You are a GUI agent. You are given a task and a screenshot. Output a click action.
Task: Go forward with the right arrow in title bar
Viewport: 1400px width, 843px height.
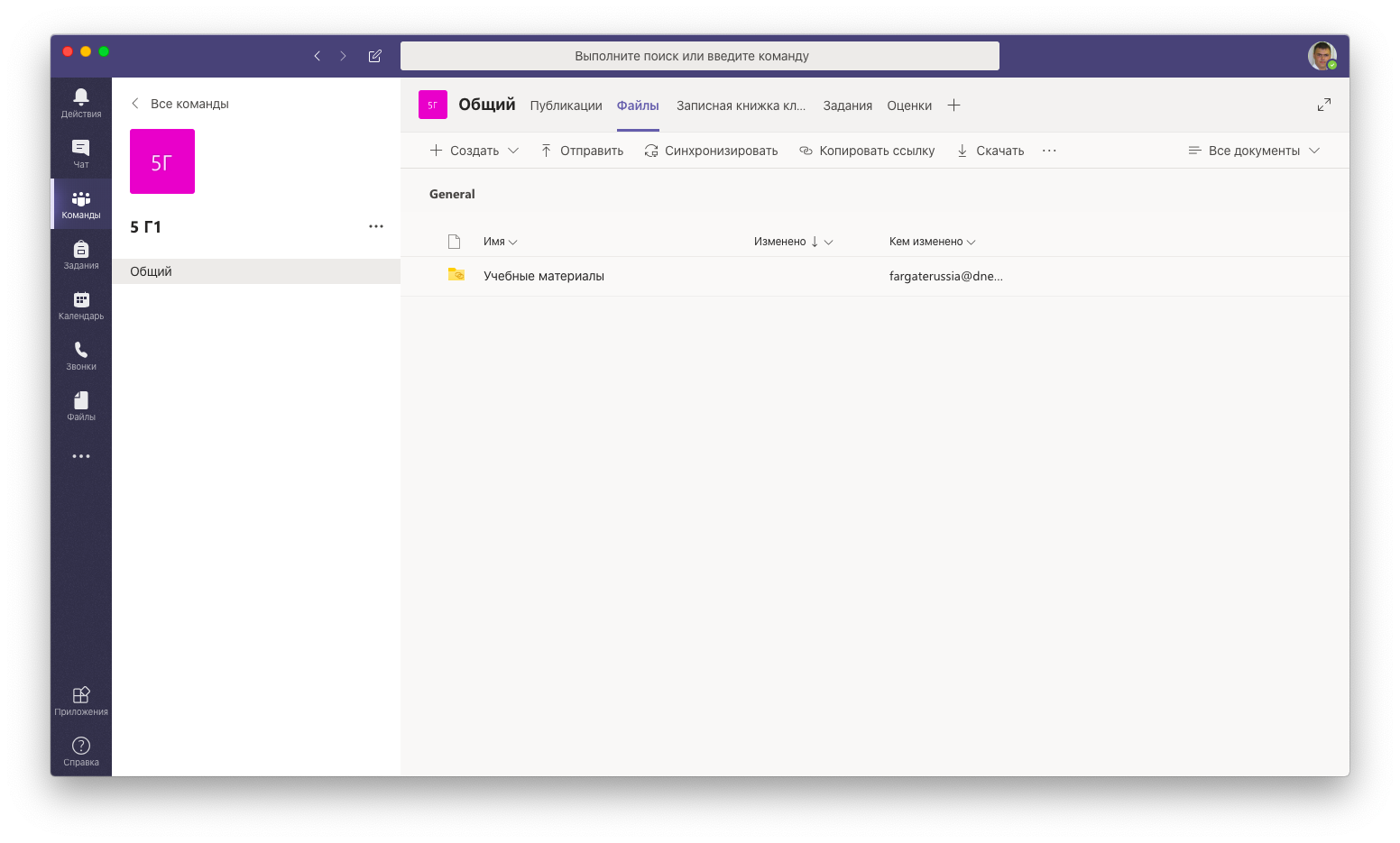pyautogui.click(x=343, y=56)
